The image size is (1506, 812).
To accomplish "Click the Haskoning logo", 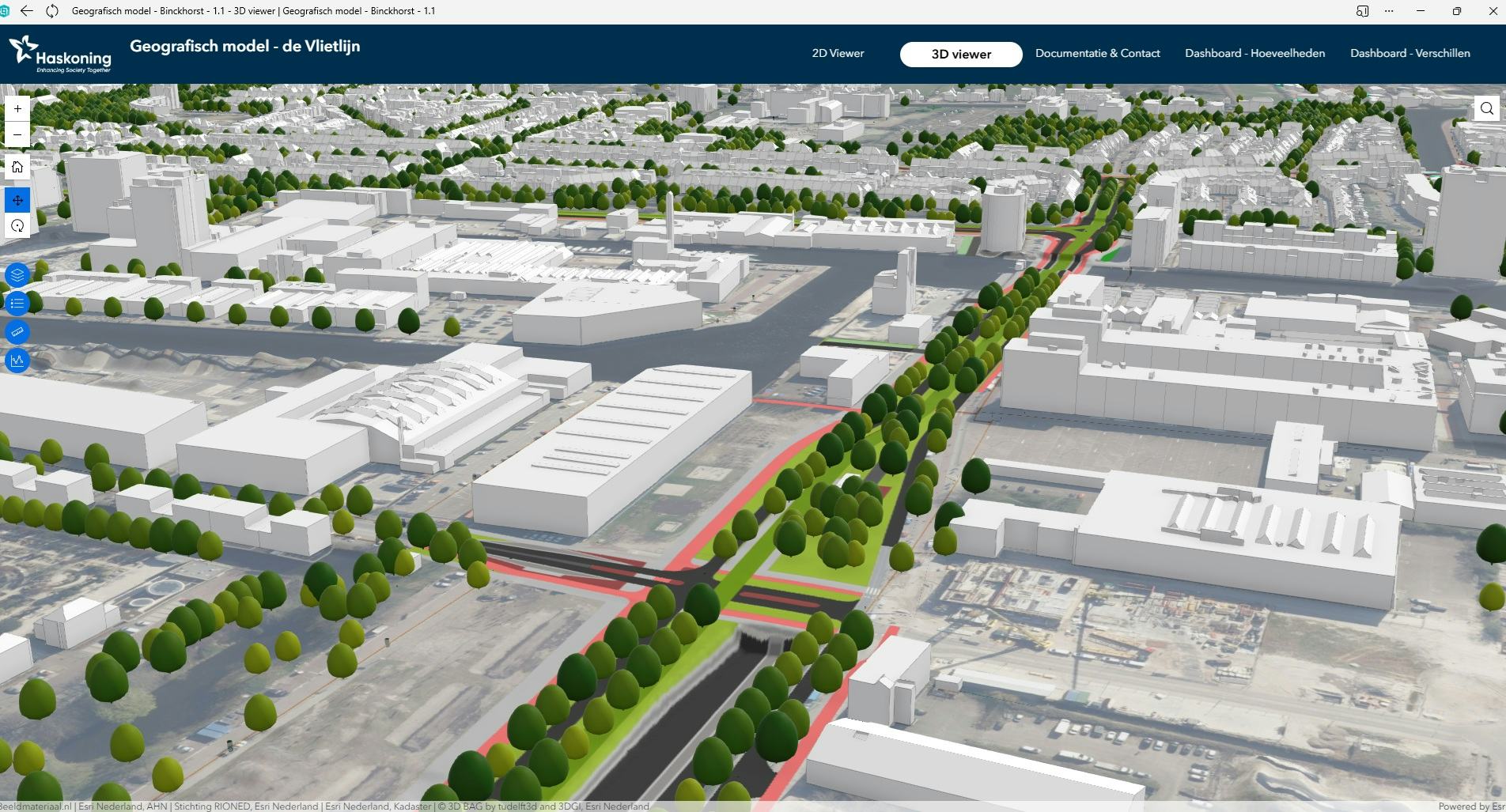I will click(x=59, y=55).
